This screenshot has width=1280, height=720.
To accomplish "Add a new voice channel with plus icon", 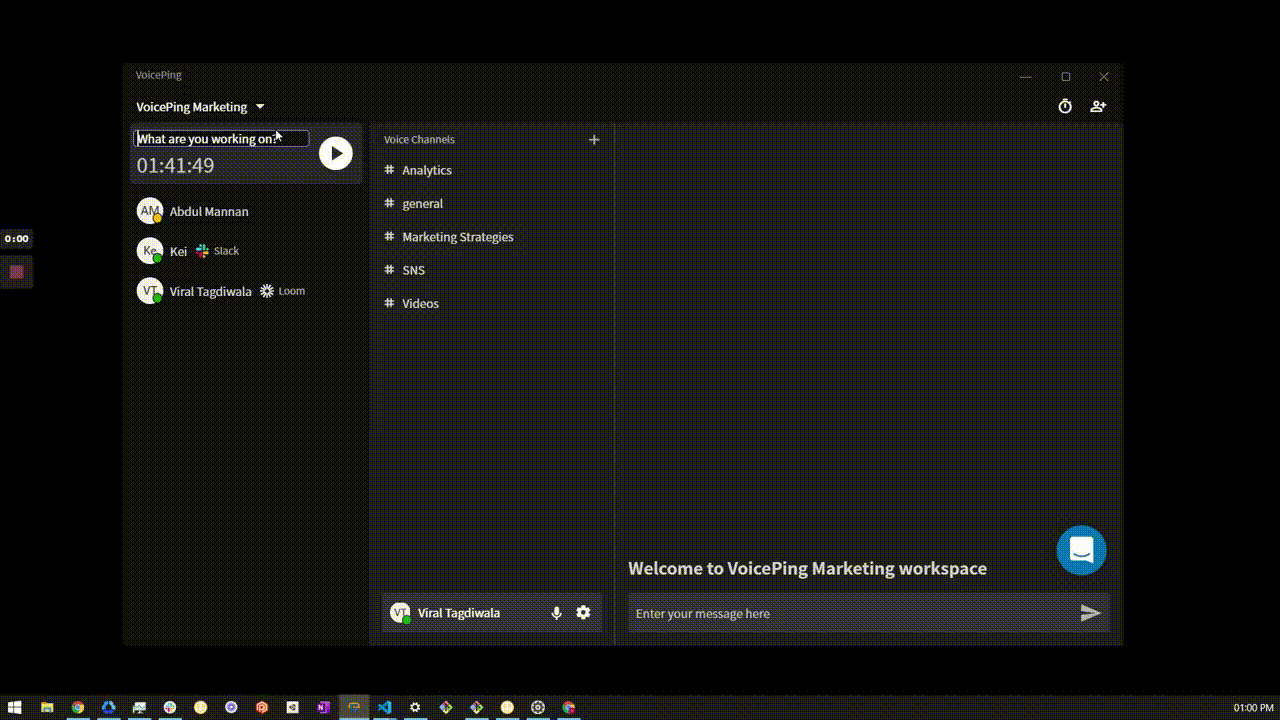I will tap(594, 140).
